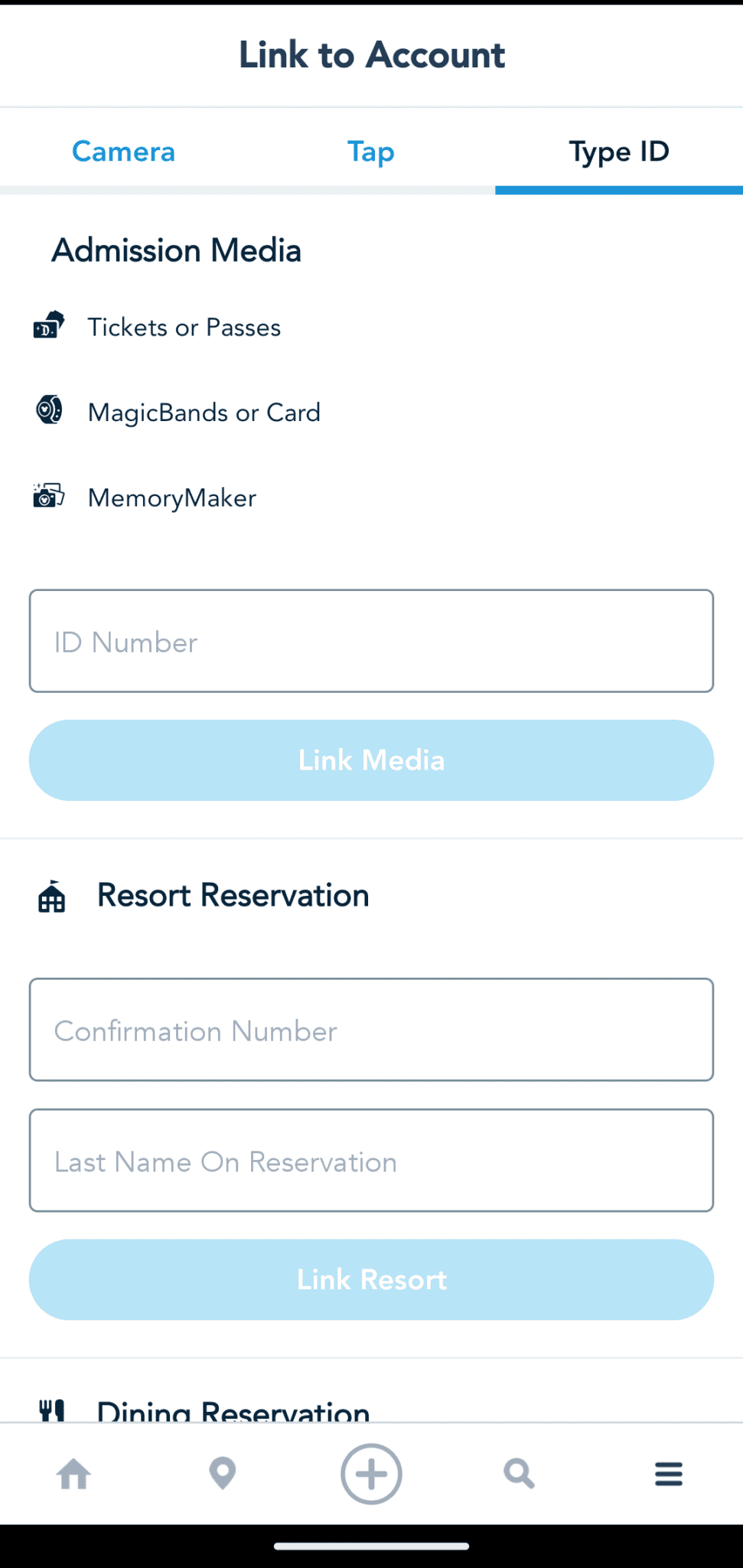Switch to the Tap tab
Viewport: 743px width, 1568px height.
370,152
